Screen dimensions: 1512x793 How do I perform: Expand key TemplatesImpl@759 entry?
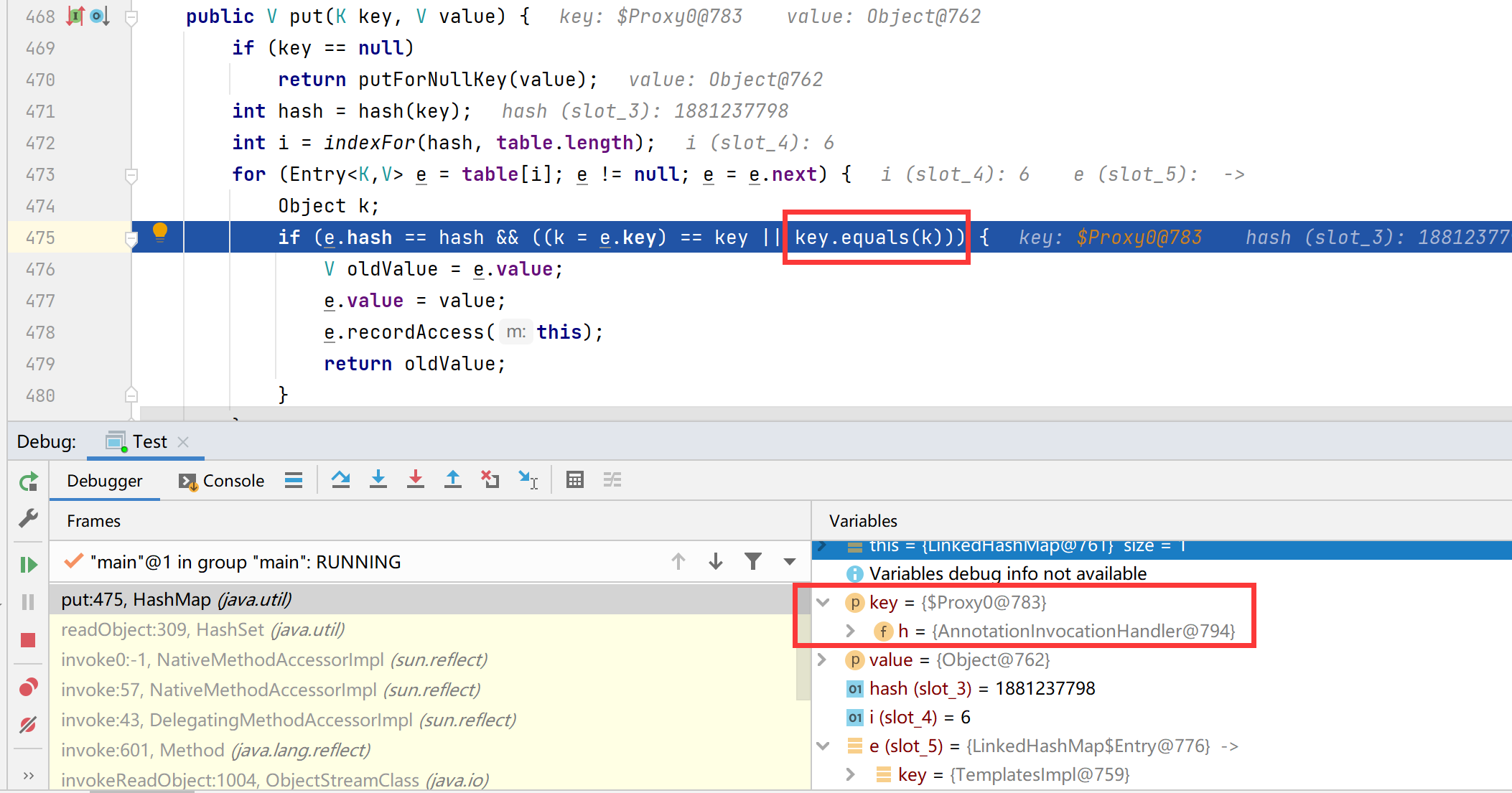click(x=851, y=775)
